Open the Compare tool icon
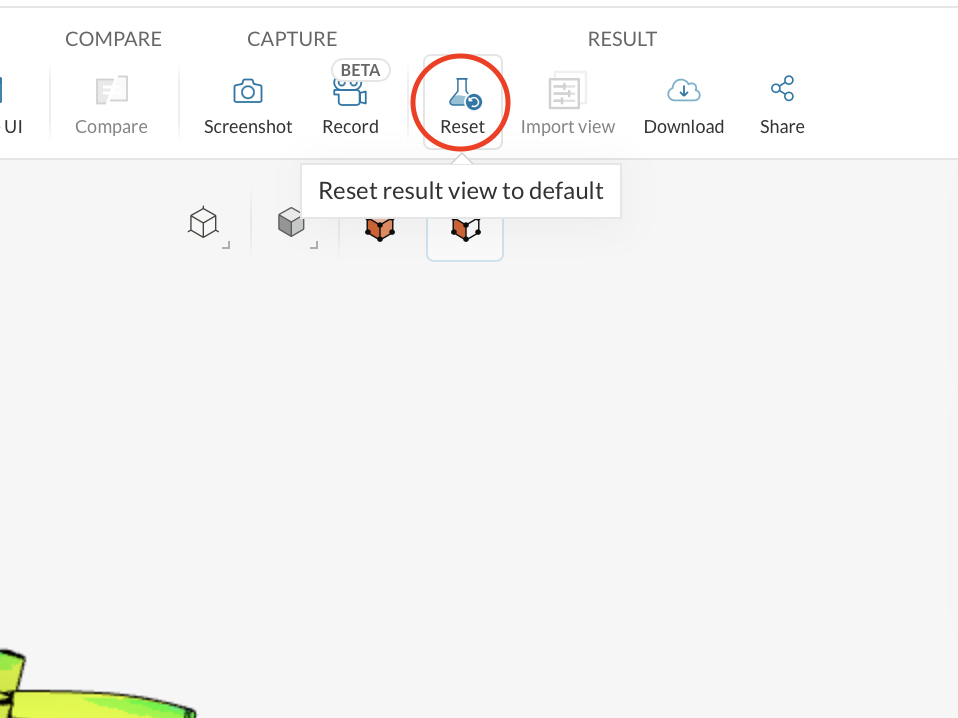 [112, 90]
